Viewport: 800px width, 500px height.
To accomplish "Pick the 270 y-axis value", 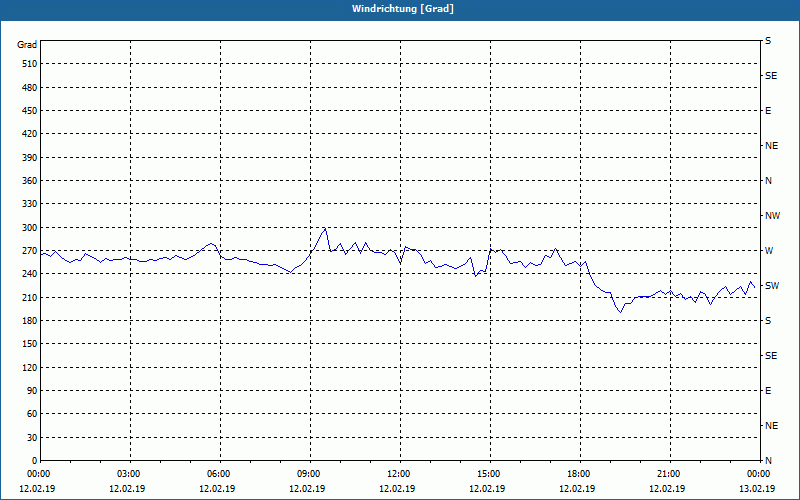I will (30, 251).
